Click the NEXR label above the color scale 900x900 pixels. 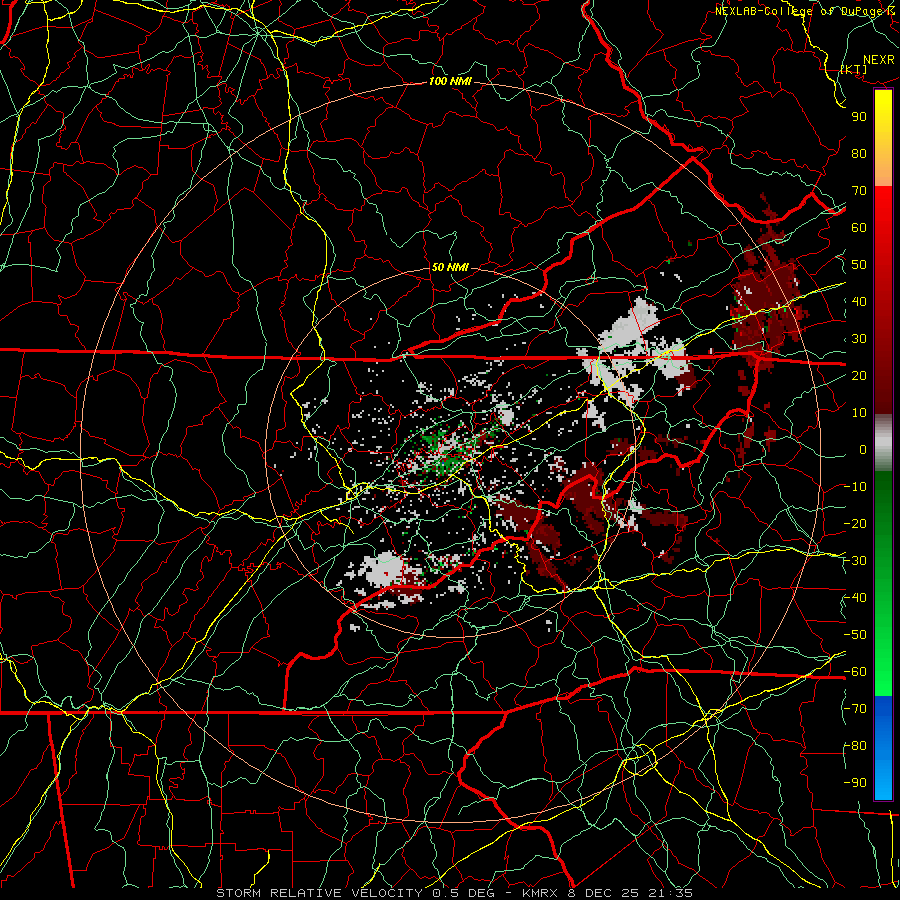click(x=879, y=60)
